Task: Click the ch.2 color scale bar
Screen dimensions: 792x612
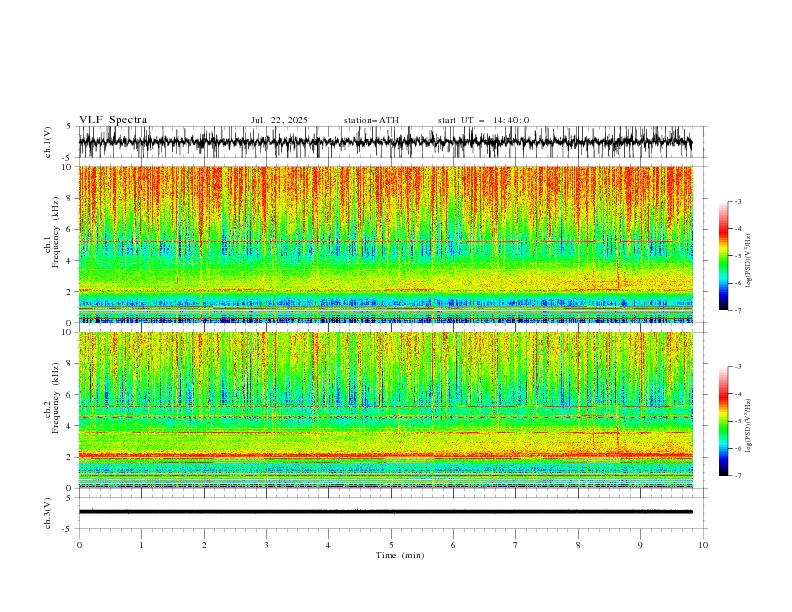Action: [723, 421]
